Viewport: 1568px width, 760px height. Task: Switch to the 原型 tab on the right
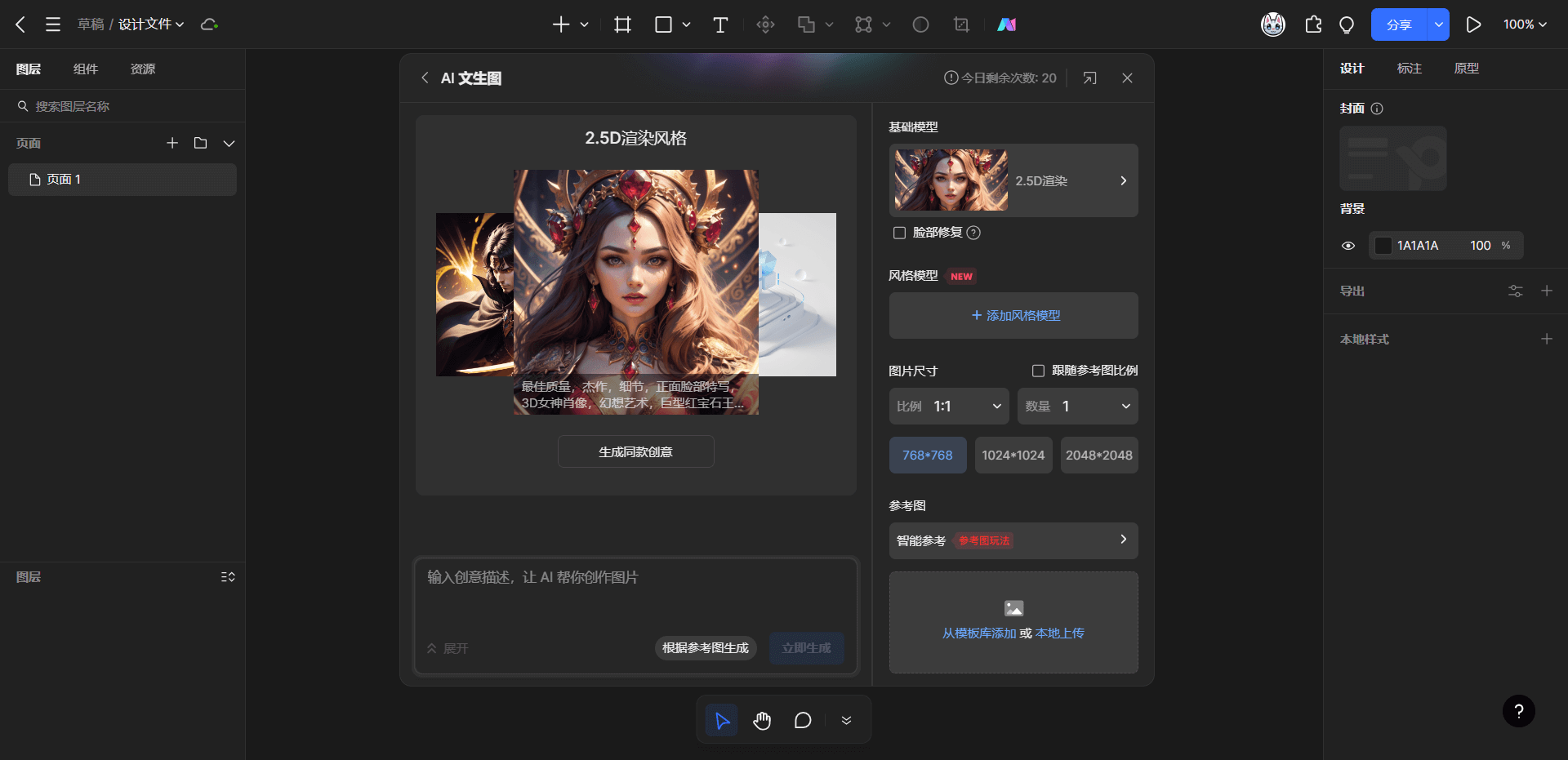[1466, 69]
